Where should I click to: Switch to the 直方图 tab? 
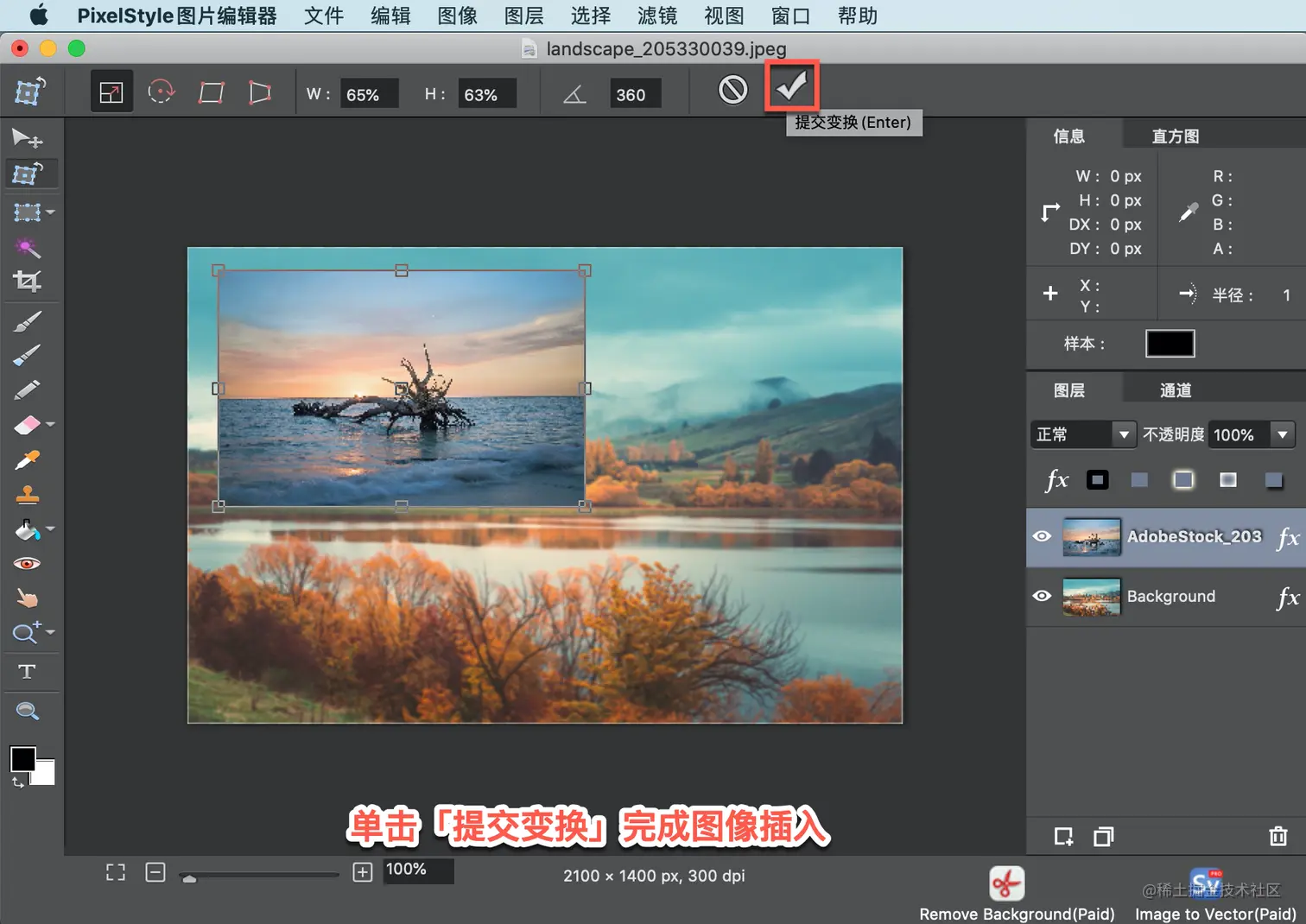tap(1175, 136)
